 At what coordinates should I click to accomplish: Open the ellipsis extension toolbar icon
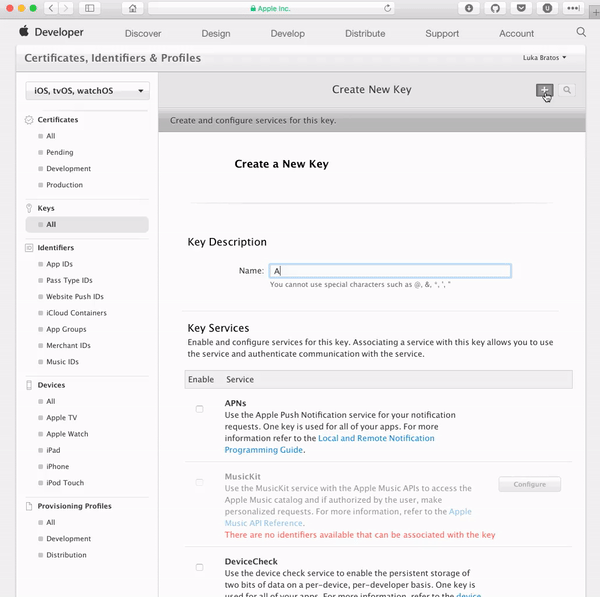573,8
